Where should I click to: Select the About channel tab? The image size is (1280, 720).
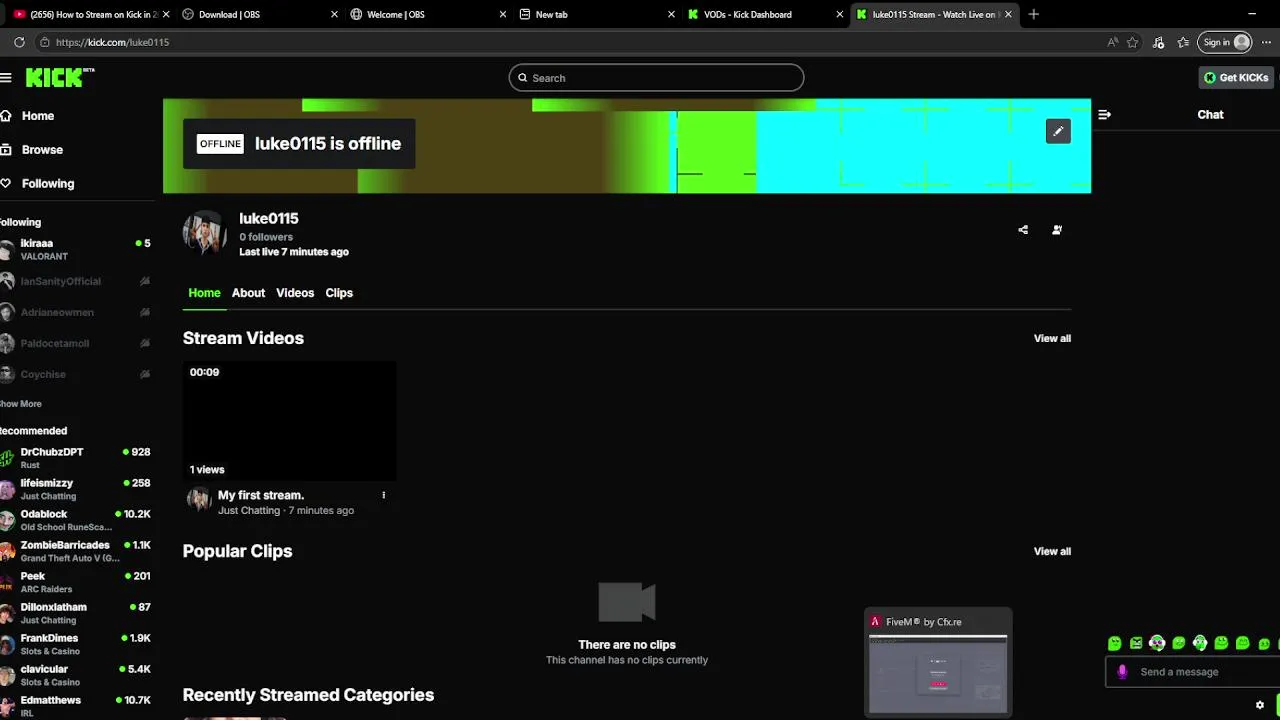pos(248,293)
